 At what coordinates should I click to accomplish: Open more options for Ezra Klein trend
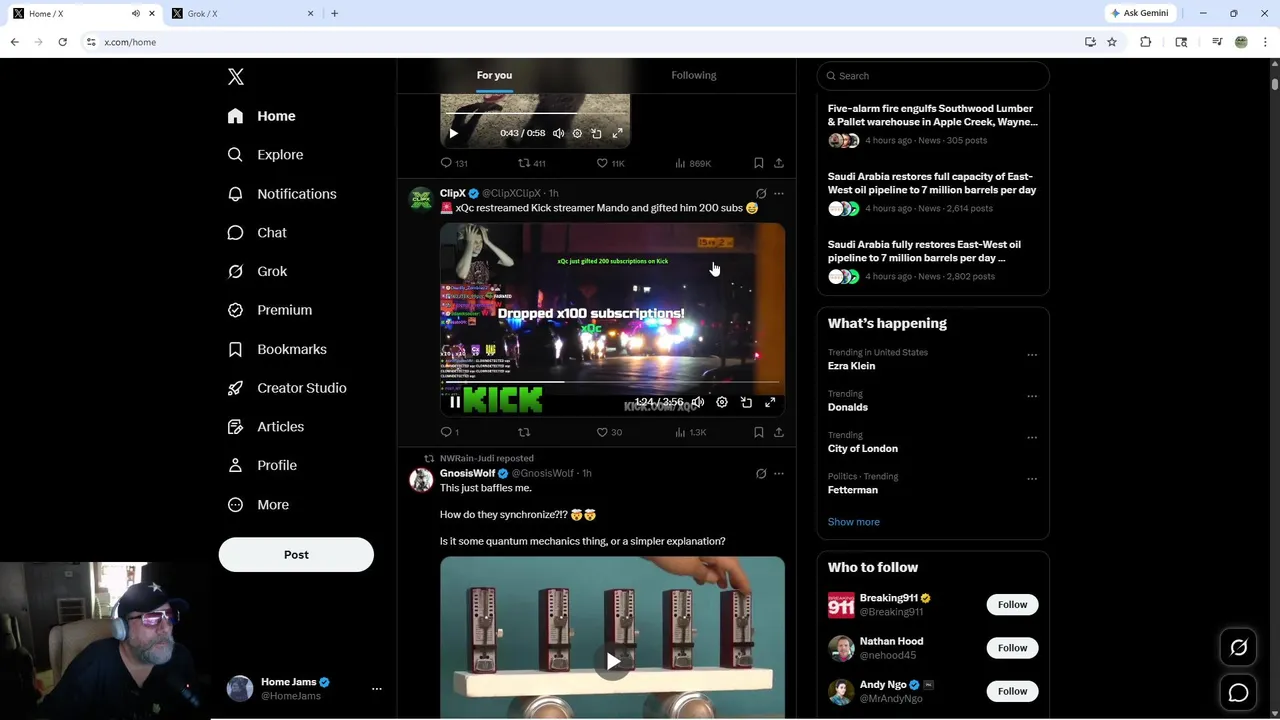point(1032,355)
